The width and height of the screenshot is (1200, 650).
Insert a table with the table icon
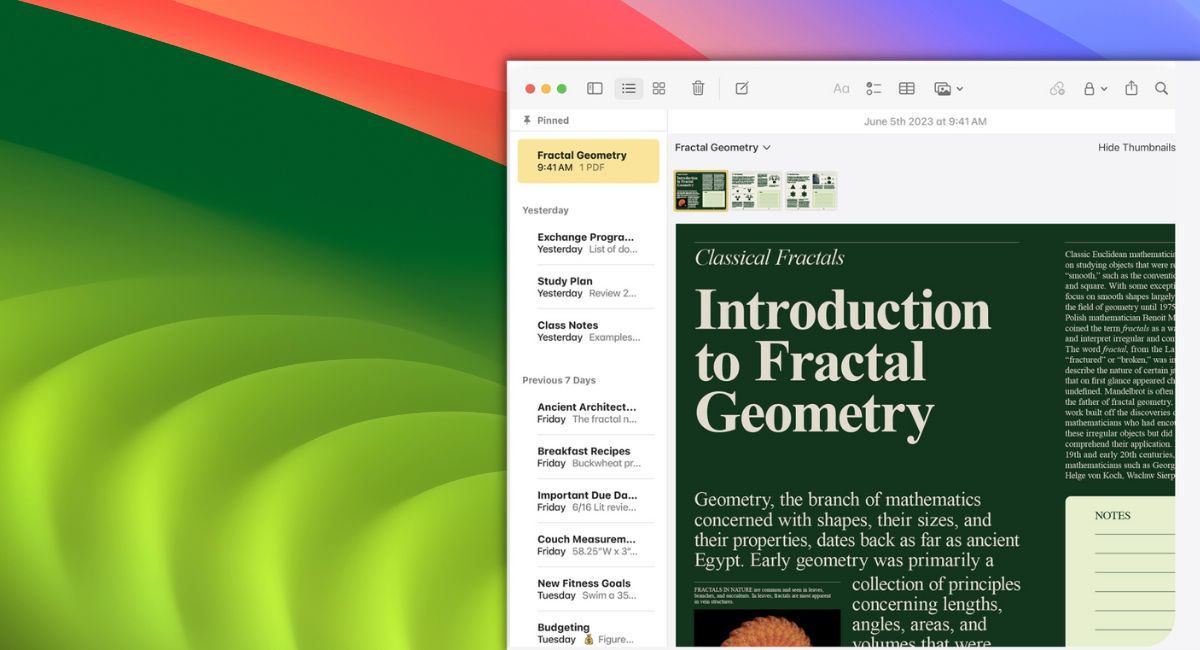(906, 88)
